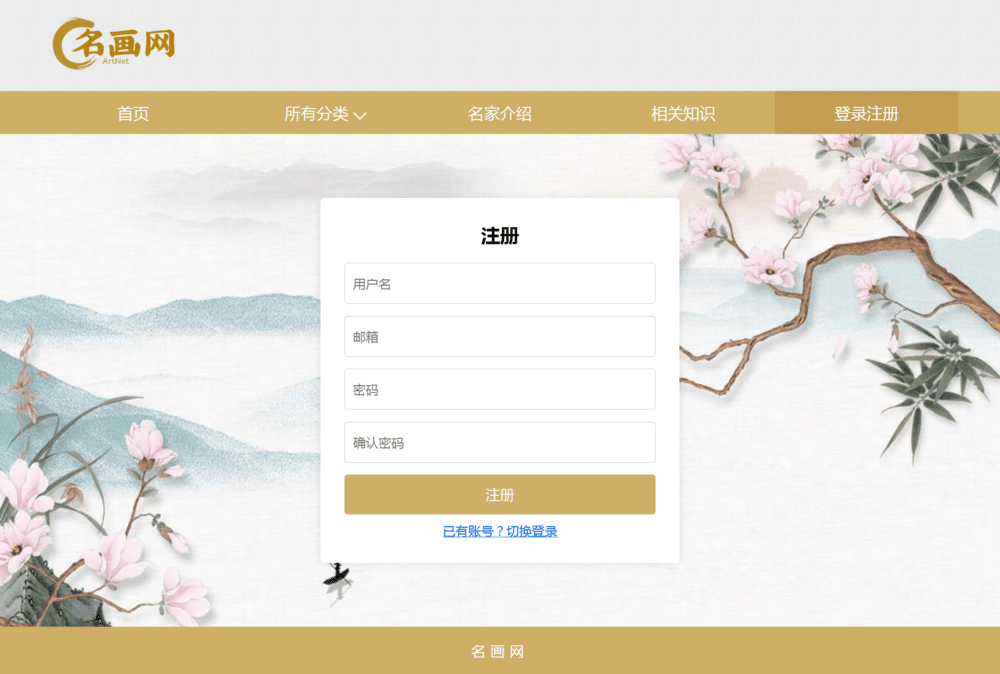This screenshot has height=674, width=1000.
Task: Submit with the gold 注册 button
Action: 499,494
